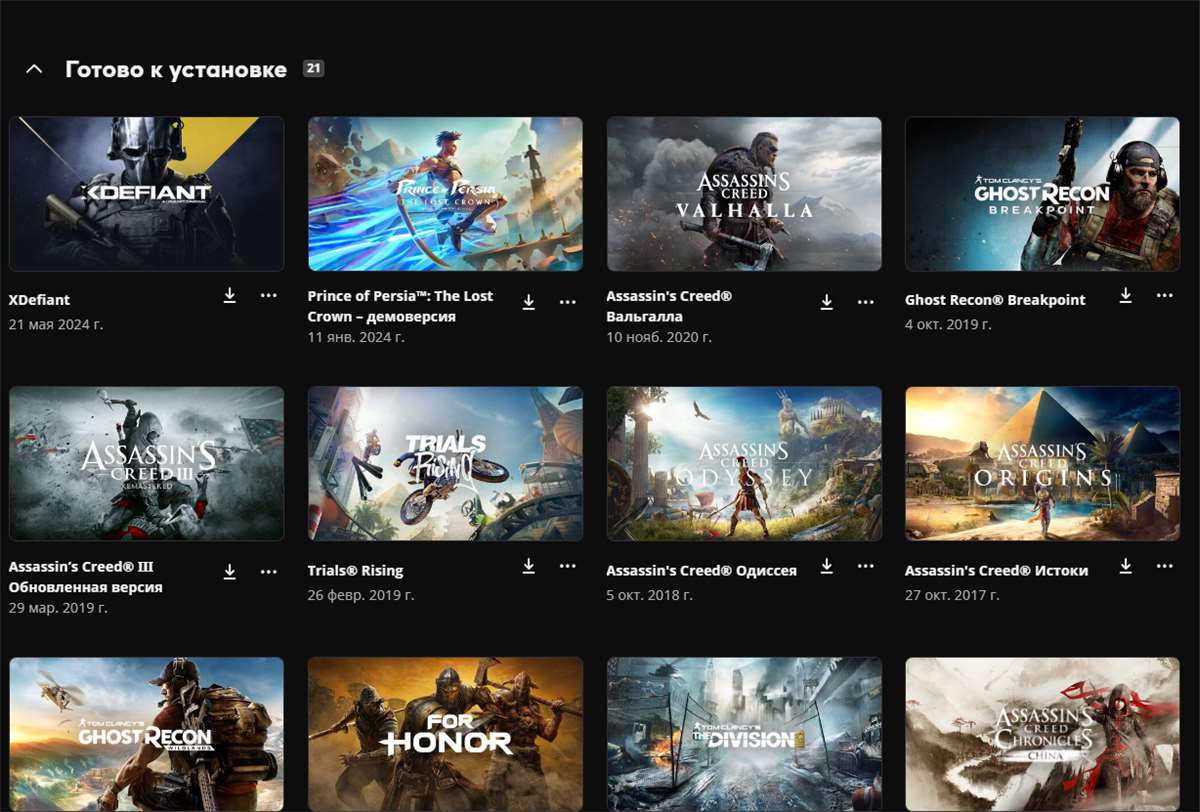Image resolution: width=1200 pixels, height=812 pixels.
Task: Open The Division cover thumbnail
Action: pos(742,733)
